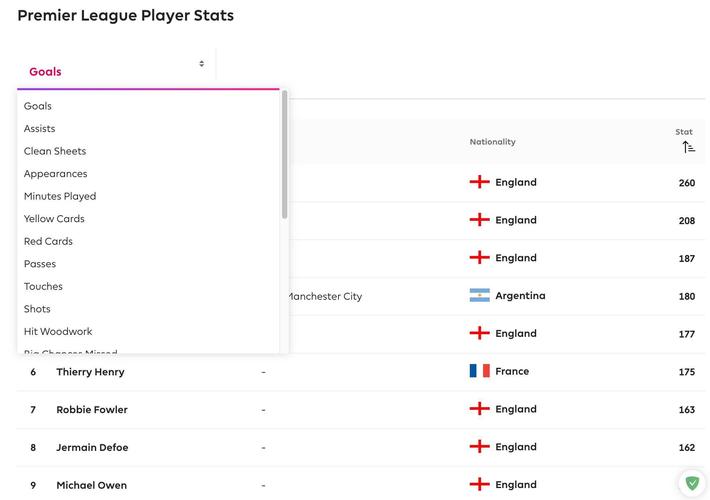710x500 pixels.
Task: Select Assists from the stat list
Action: tap(39, 129)
